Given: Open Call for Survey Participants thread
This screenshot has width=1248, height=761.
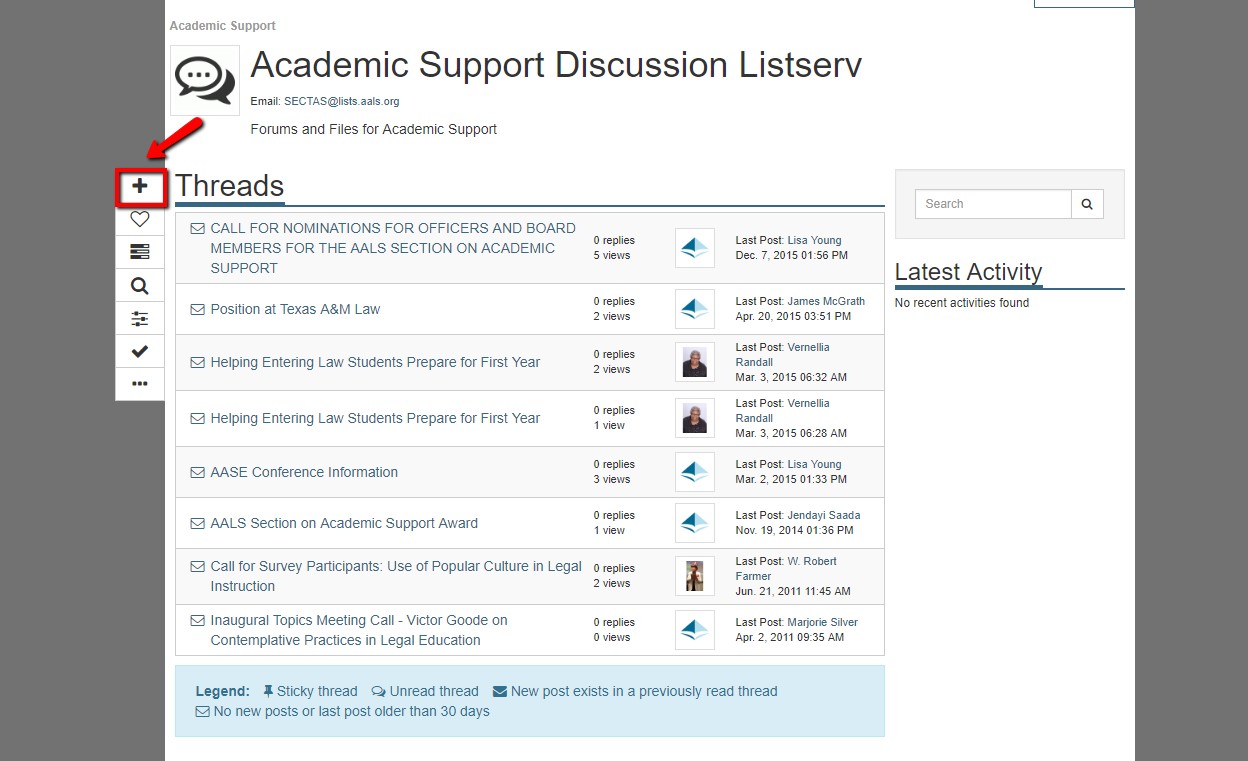Looking at the screenshot, I should (396, 576).
